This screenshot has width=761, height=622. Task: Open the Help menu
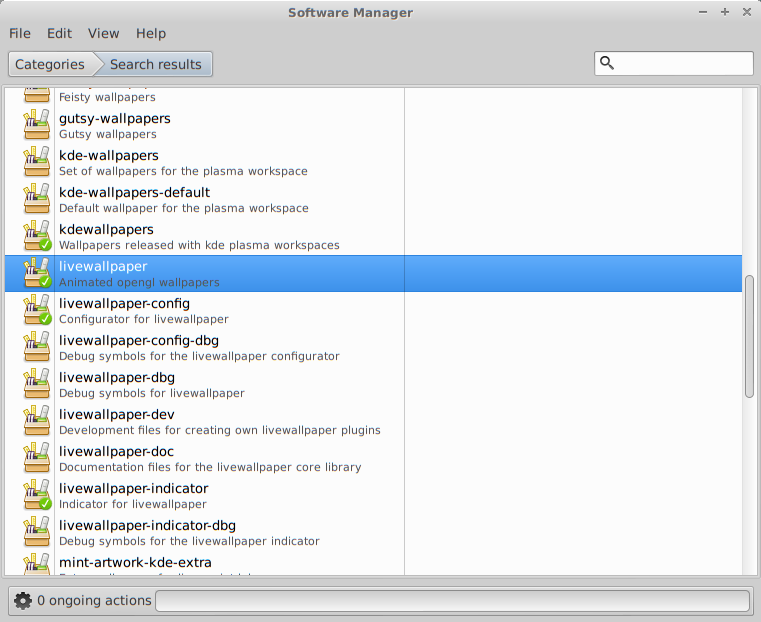[x=151, y=33]
